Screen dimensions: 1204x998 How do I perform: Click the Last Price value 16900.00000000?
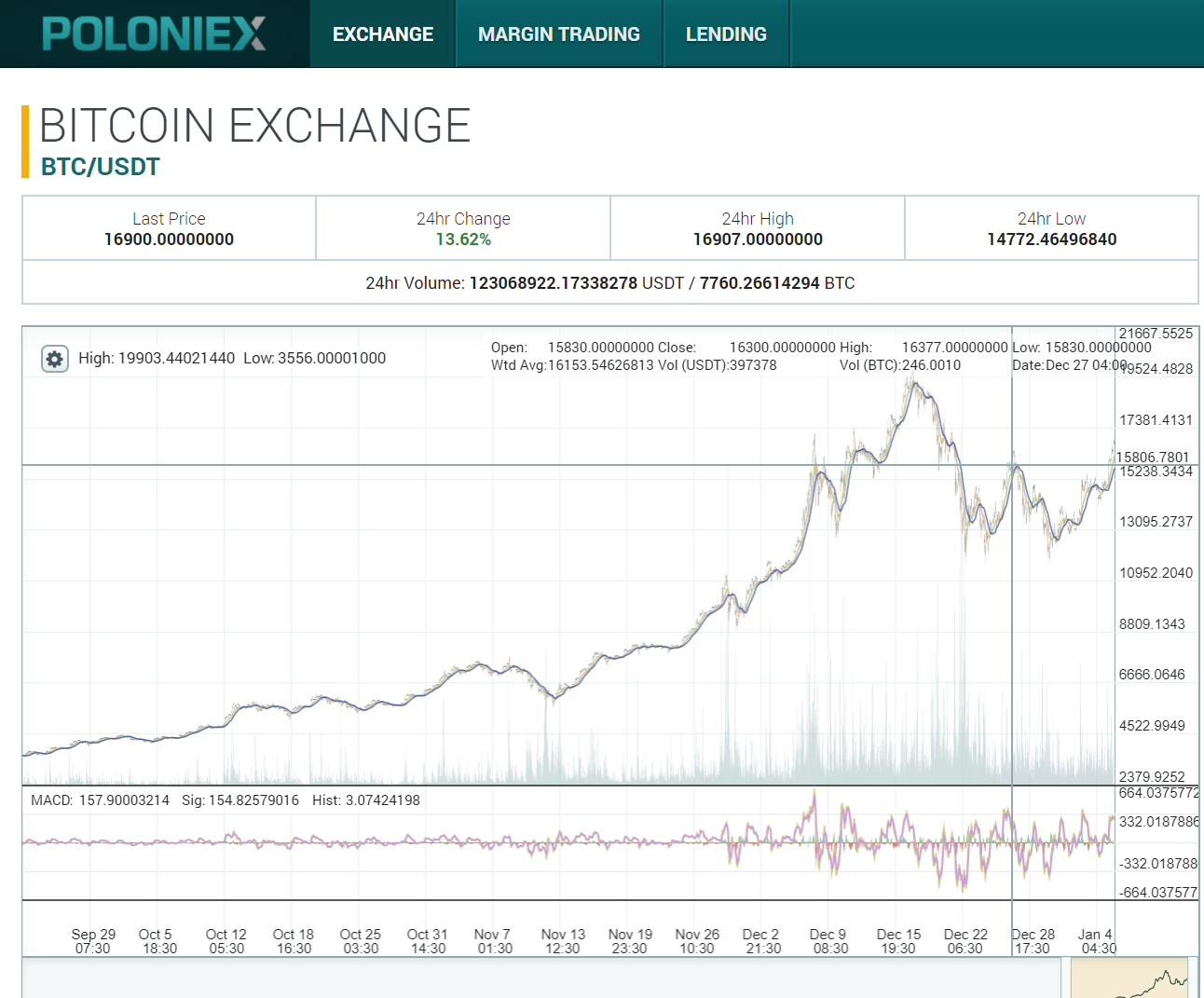[169, 239]
